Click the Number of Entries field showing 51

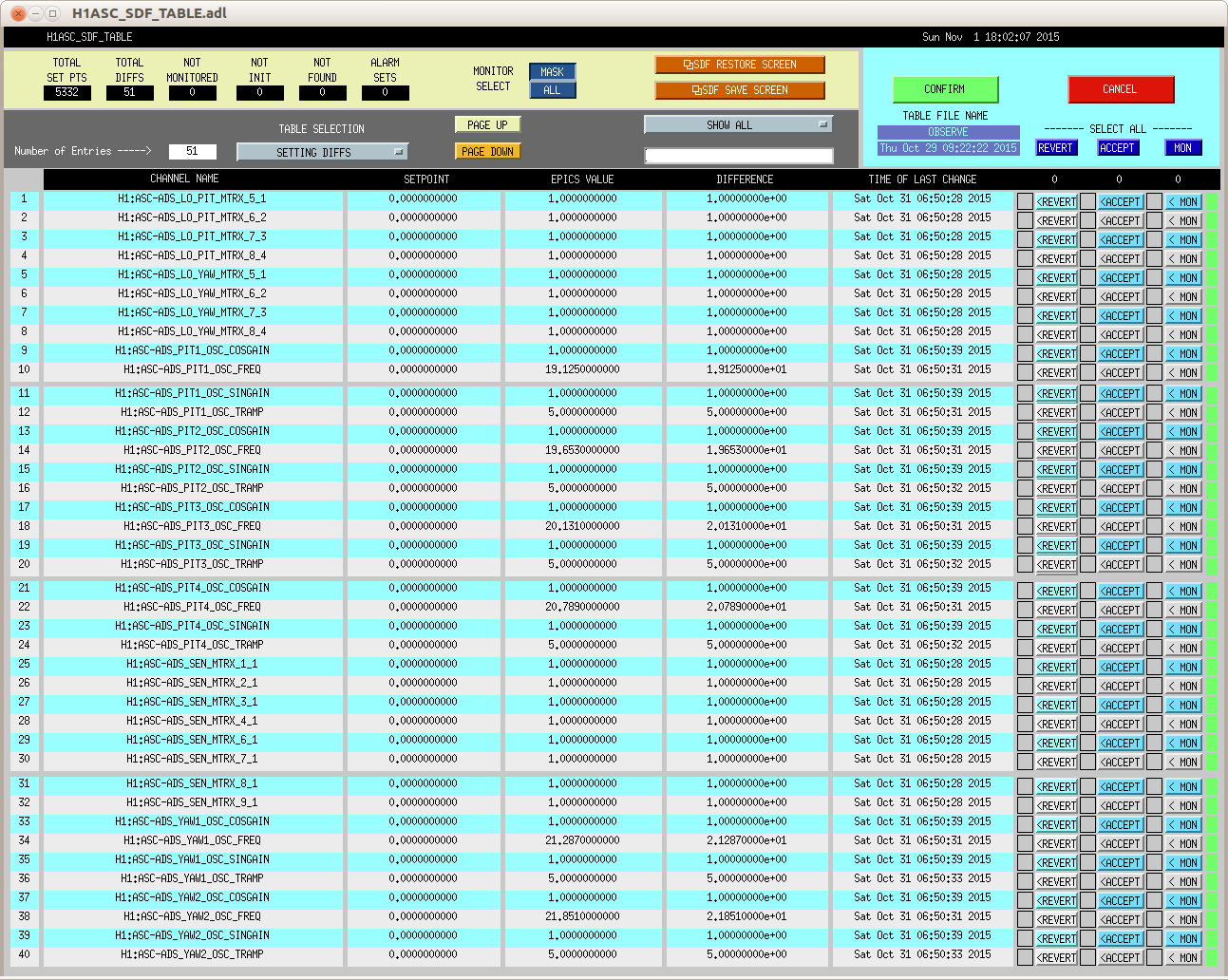pos(192,151)
